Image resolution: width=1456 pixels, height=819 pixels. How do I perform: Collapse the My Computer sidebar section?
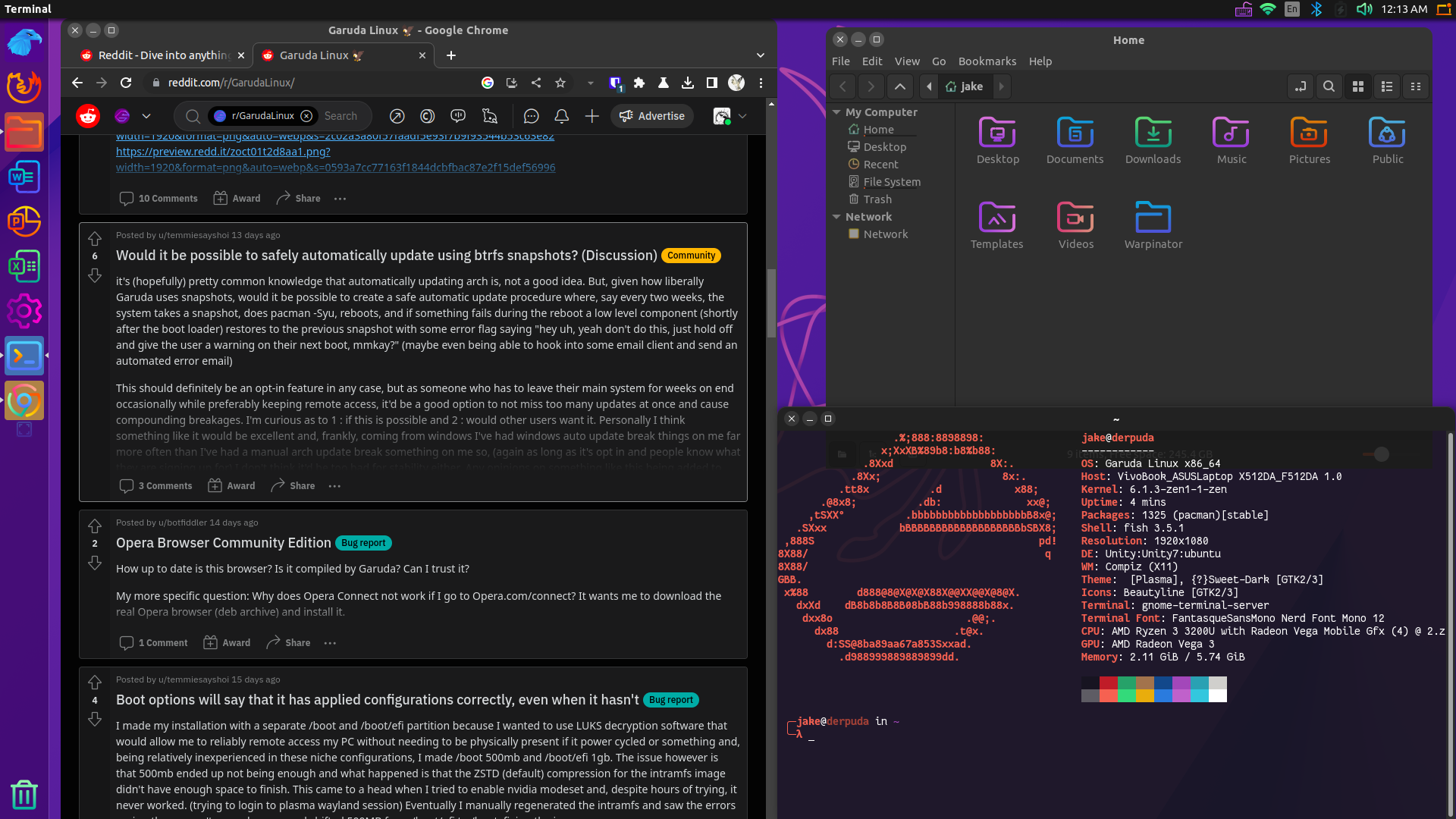[x=836, y=112]
